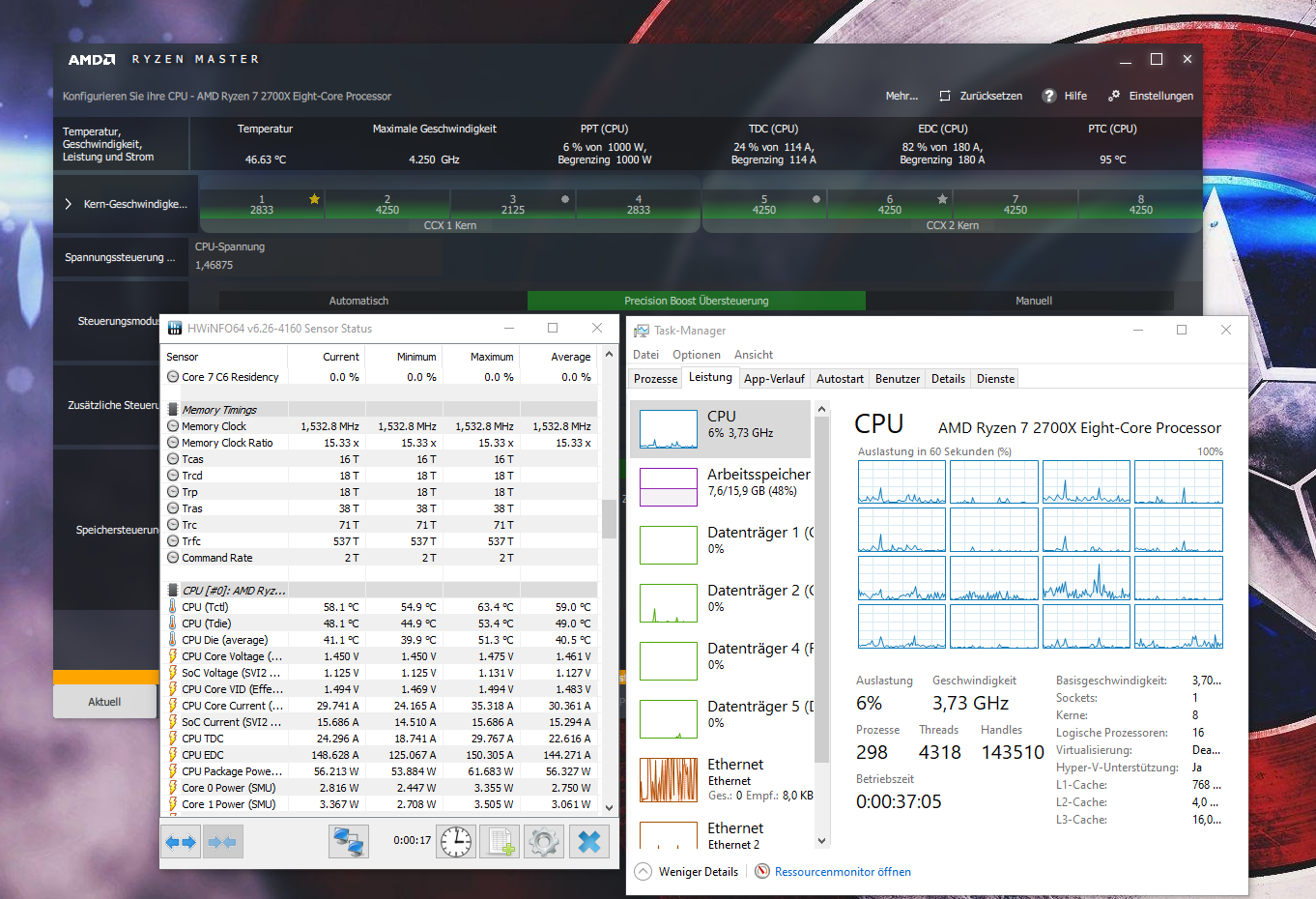Click the Hilfe question mark icon
This screenshot has height=899, width=1316.
pyautogui.click(x=1048, y=96)
